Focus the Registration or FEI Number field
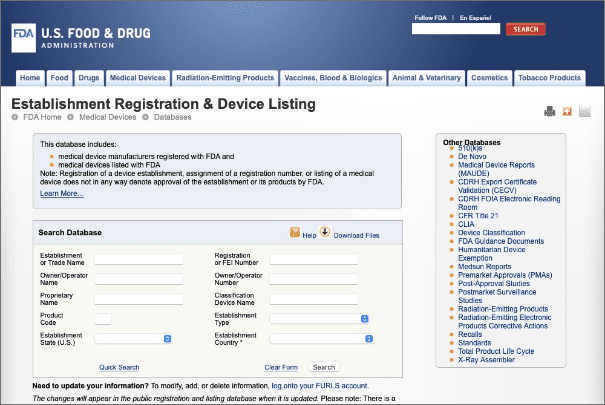 pos(313,259)
